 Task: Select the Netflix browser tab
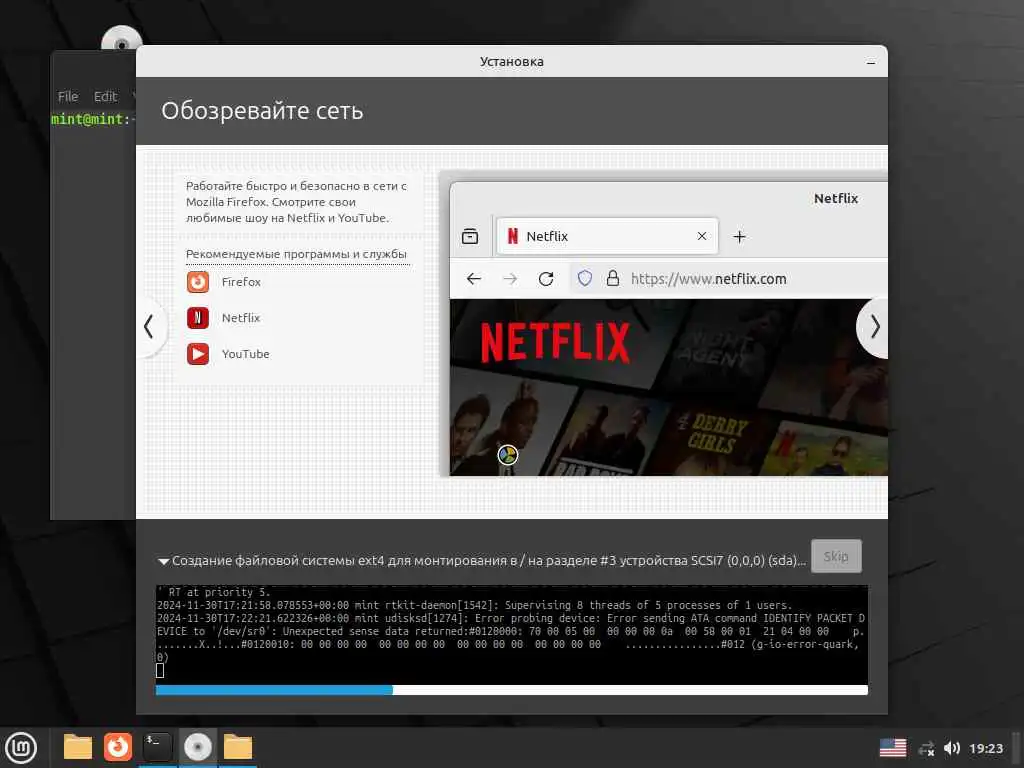point(607,236)
